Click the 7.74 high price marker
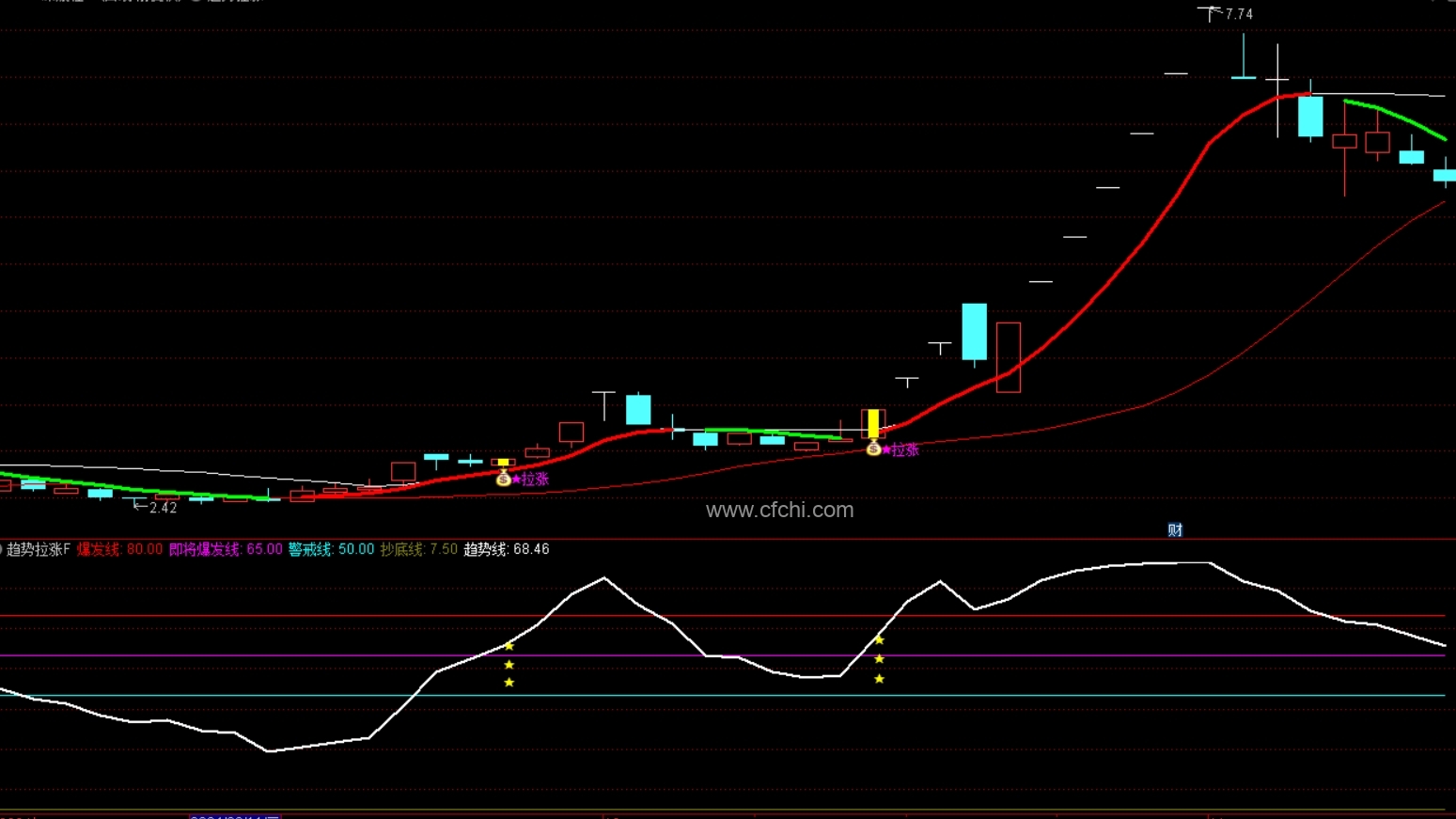1456x819 pixels. [1239, 14]
